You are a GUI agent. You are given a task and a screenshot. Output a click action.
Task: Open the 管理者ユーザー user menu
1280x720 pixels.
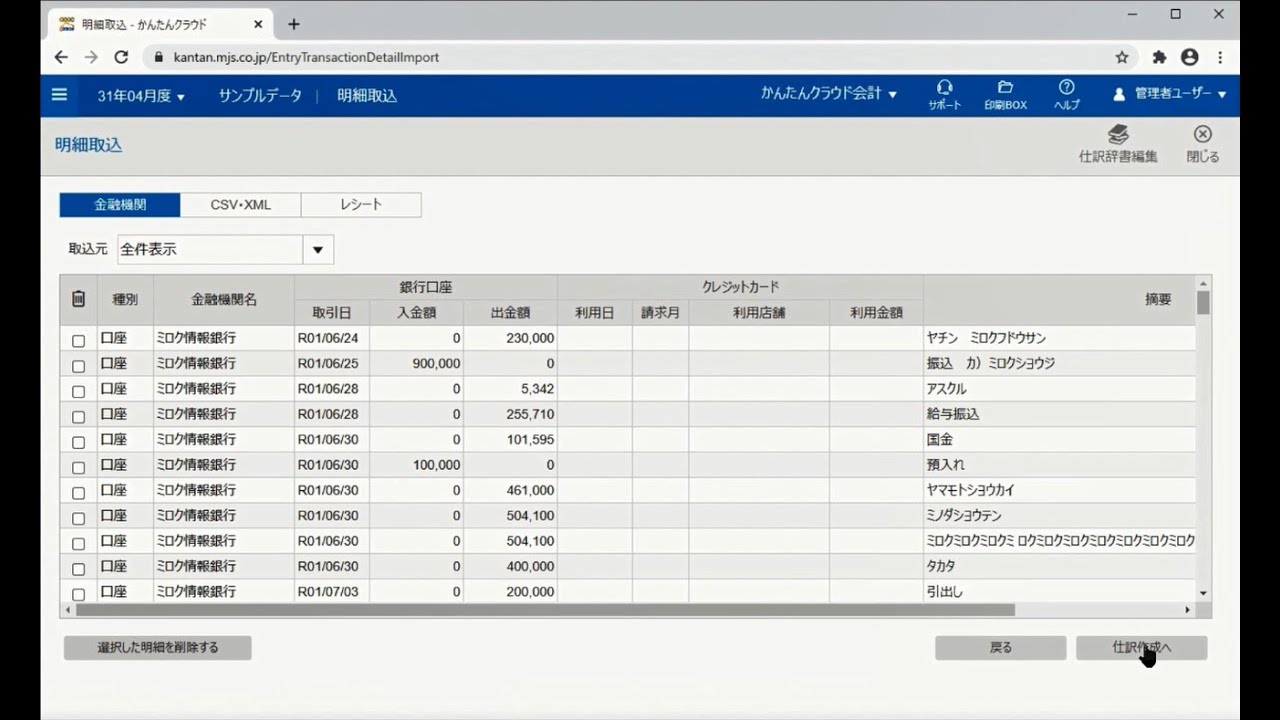[1170, 93]
